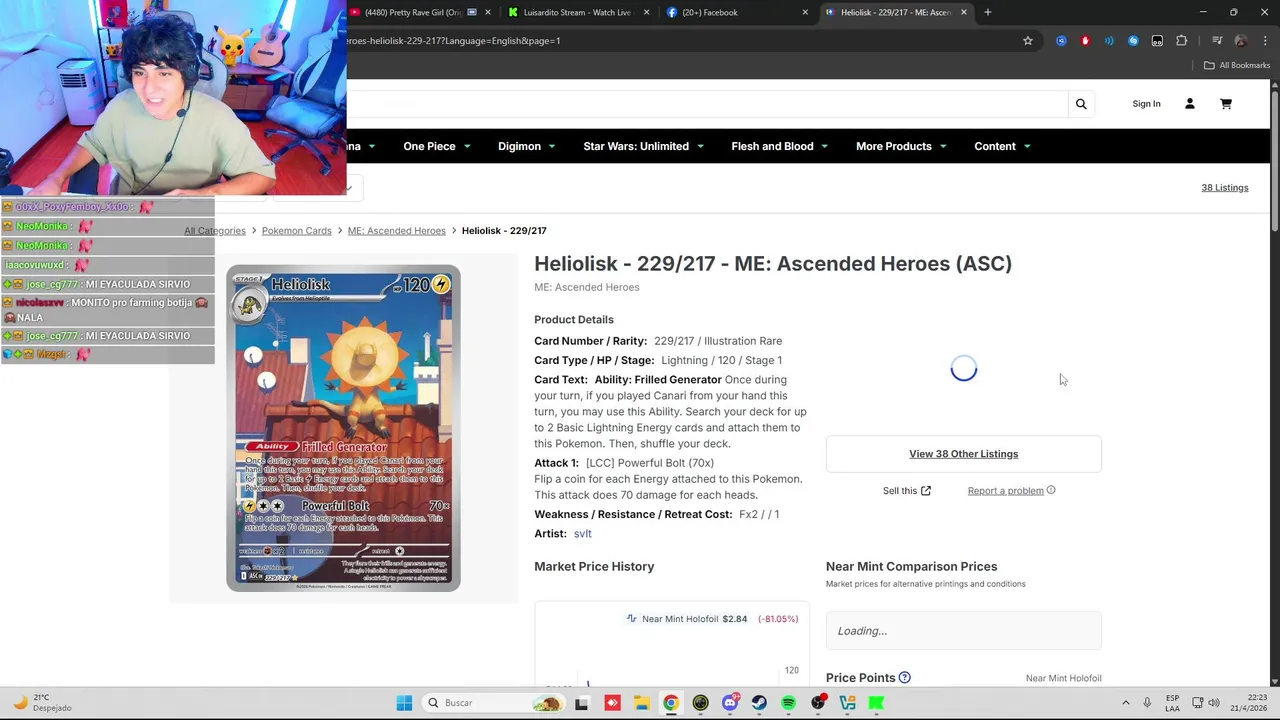
Task: Open Steam from the taskbar
Action: tap(759, 703)
